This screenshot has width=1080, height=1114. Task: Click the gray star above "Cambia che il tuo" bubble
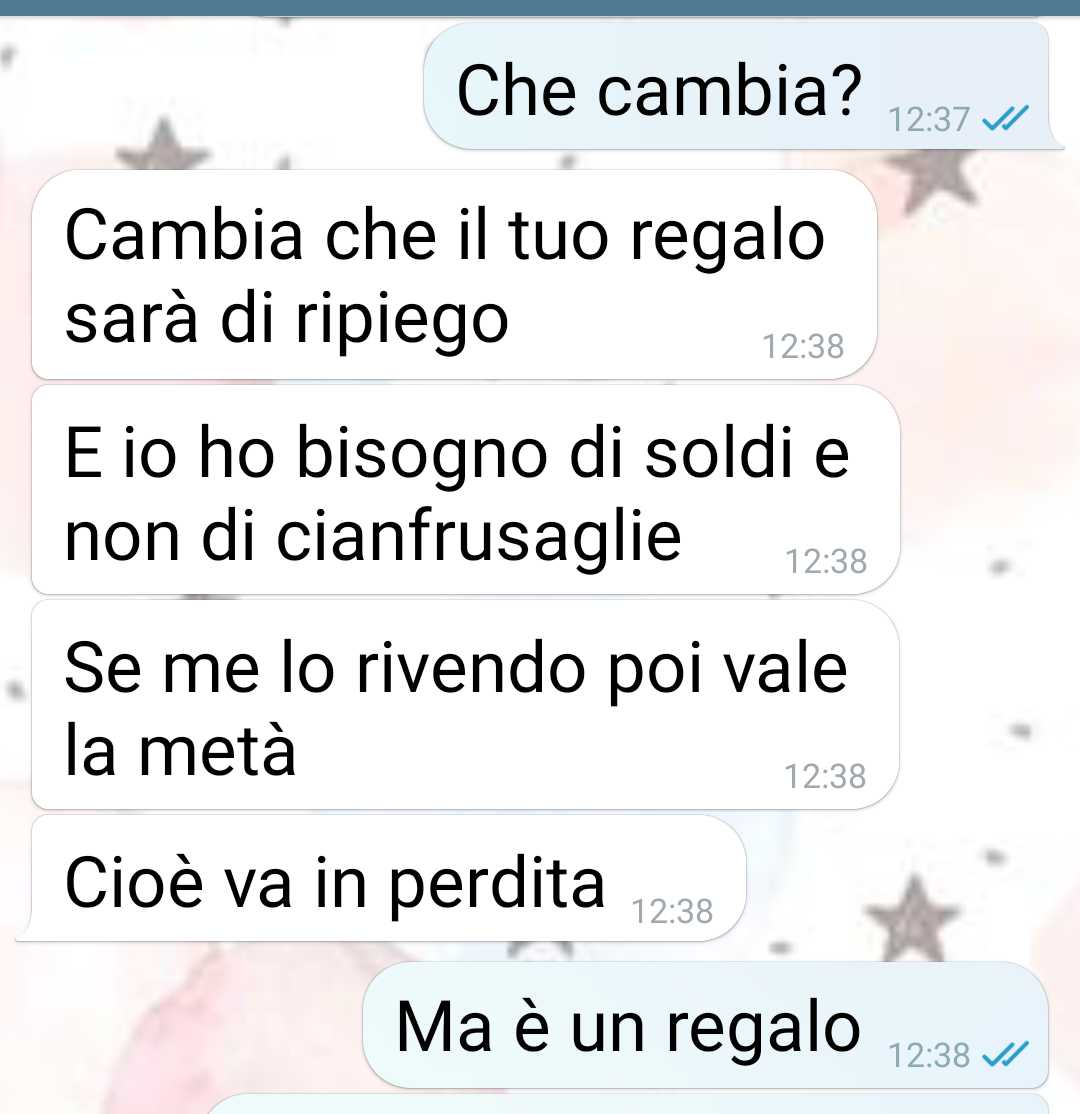tap(163, 145)
